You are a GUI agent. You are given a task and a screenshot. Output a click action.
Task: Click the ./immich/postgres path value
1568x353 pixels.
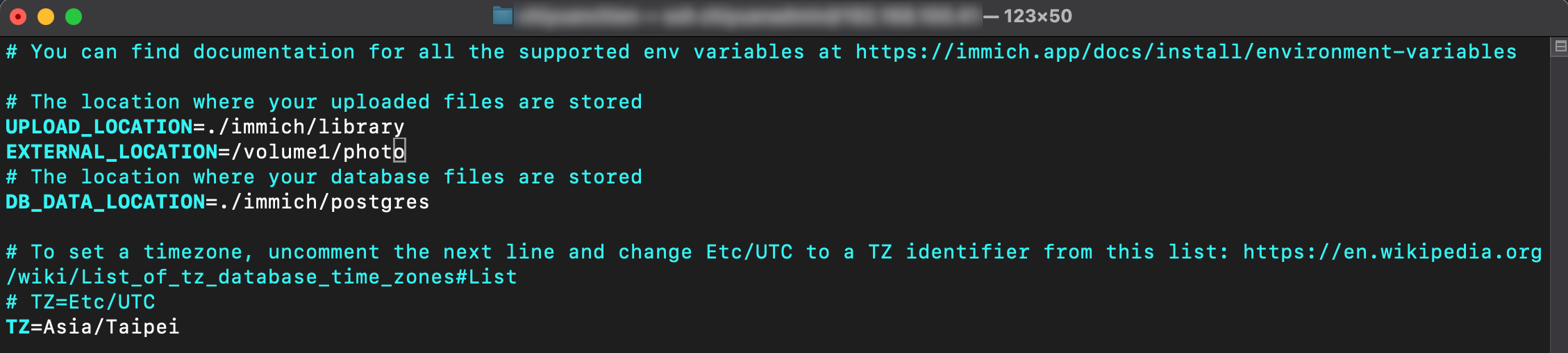pos(324,202)
